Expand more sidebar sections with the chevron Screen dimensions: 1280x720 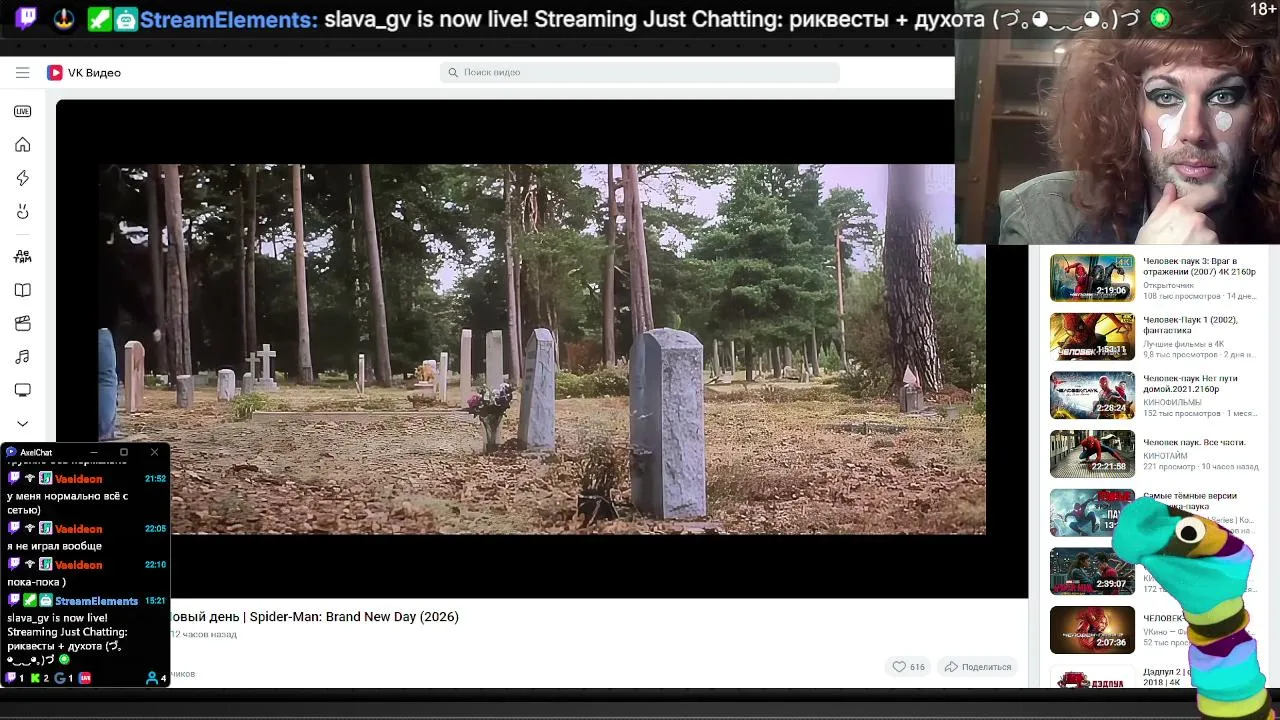click(22, 423)
